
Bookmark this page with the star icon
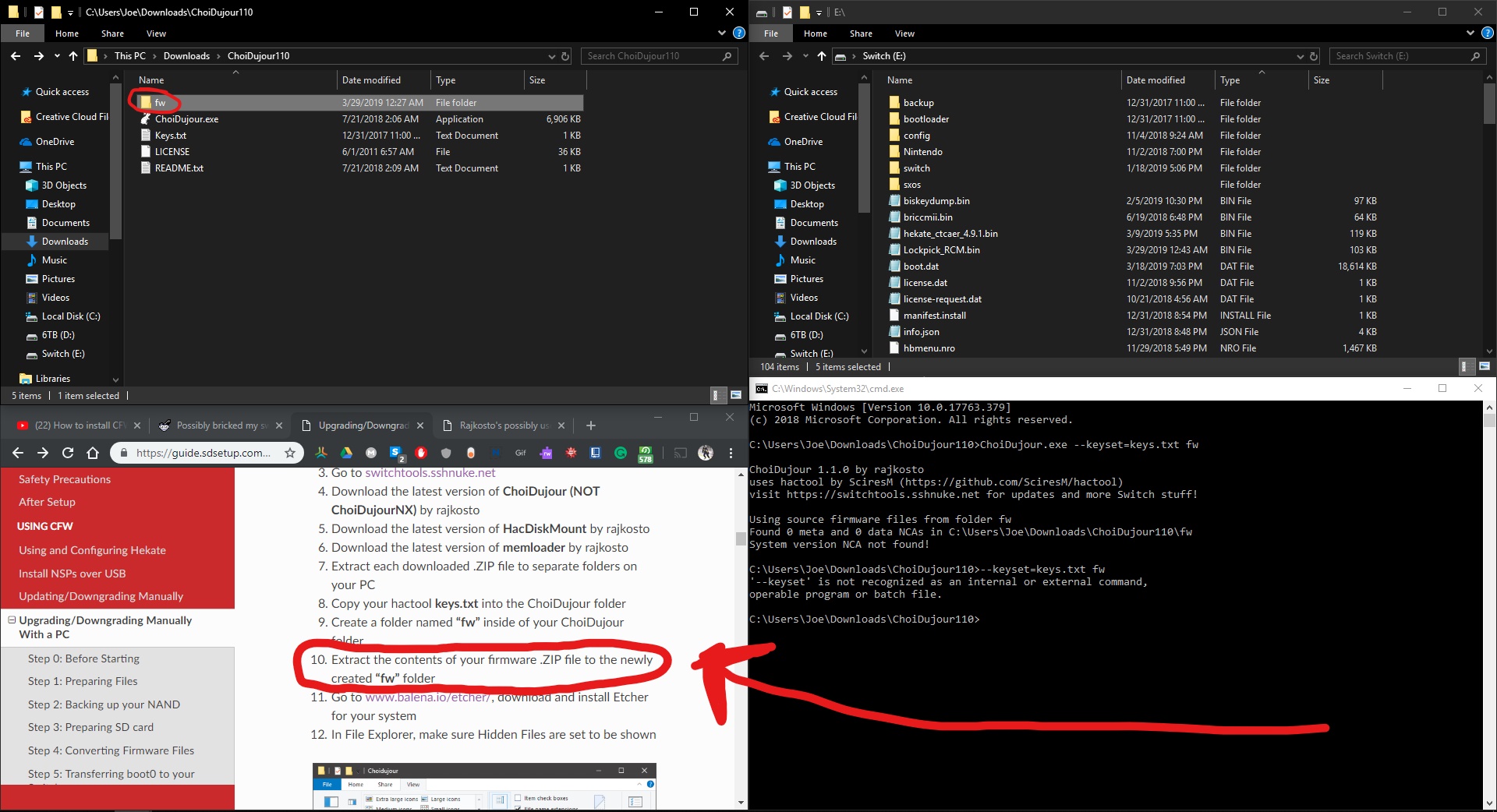pyautogui.click(x=290, y=453)
